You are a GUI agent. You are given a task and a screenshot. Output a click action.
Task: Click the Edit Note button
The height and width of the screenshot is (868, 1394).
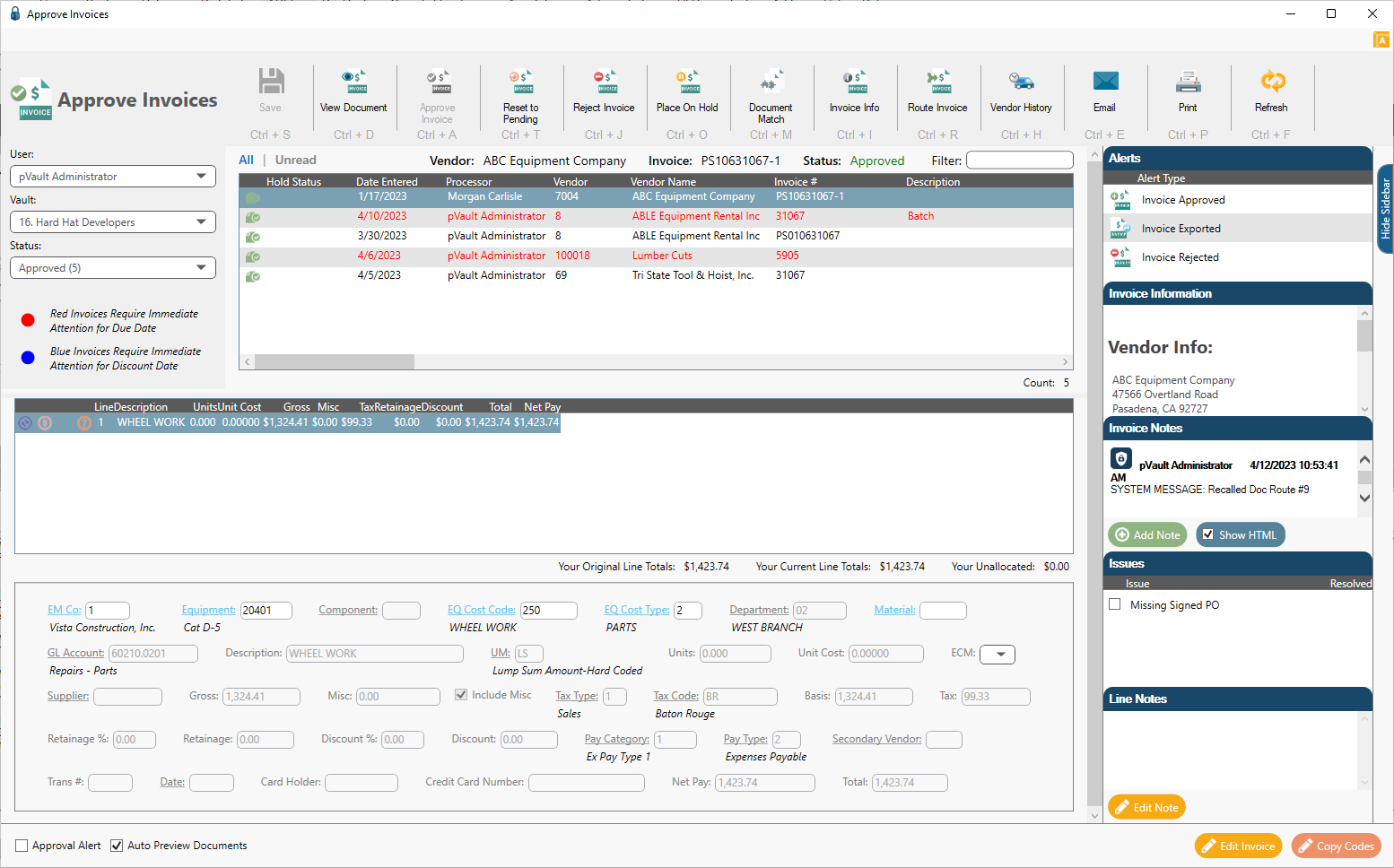tap(1146, 807)
